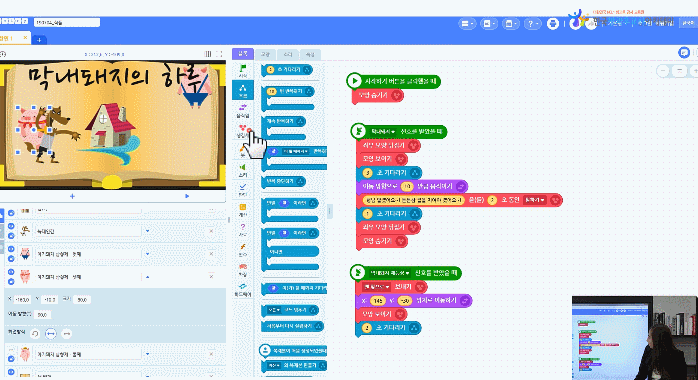
Task: Collapse the red-scarf pig properties arrow
Action: click(x=147, y=277)
